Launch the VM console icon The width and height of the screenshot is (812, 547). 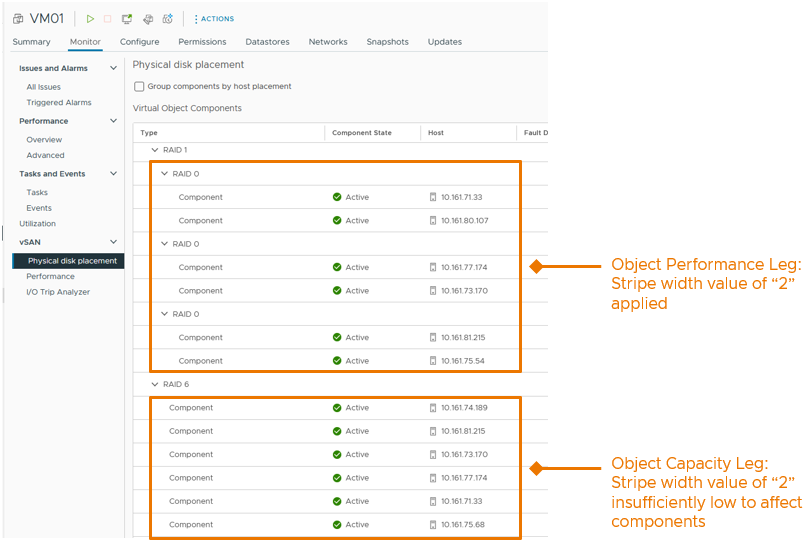pos(127,19)
